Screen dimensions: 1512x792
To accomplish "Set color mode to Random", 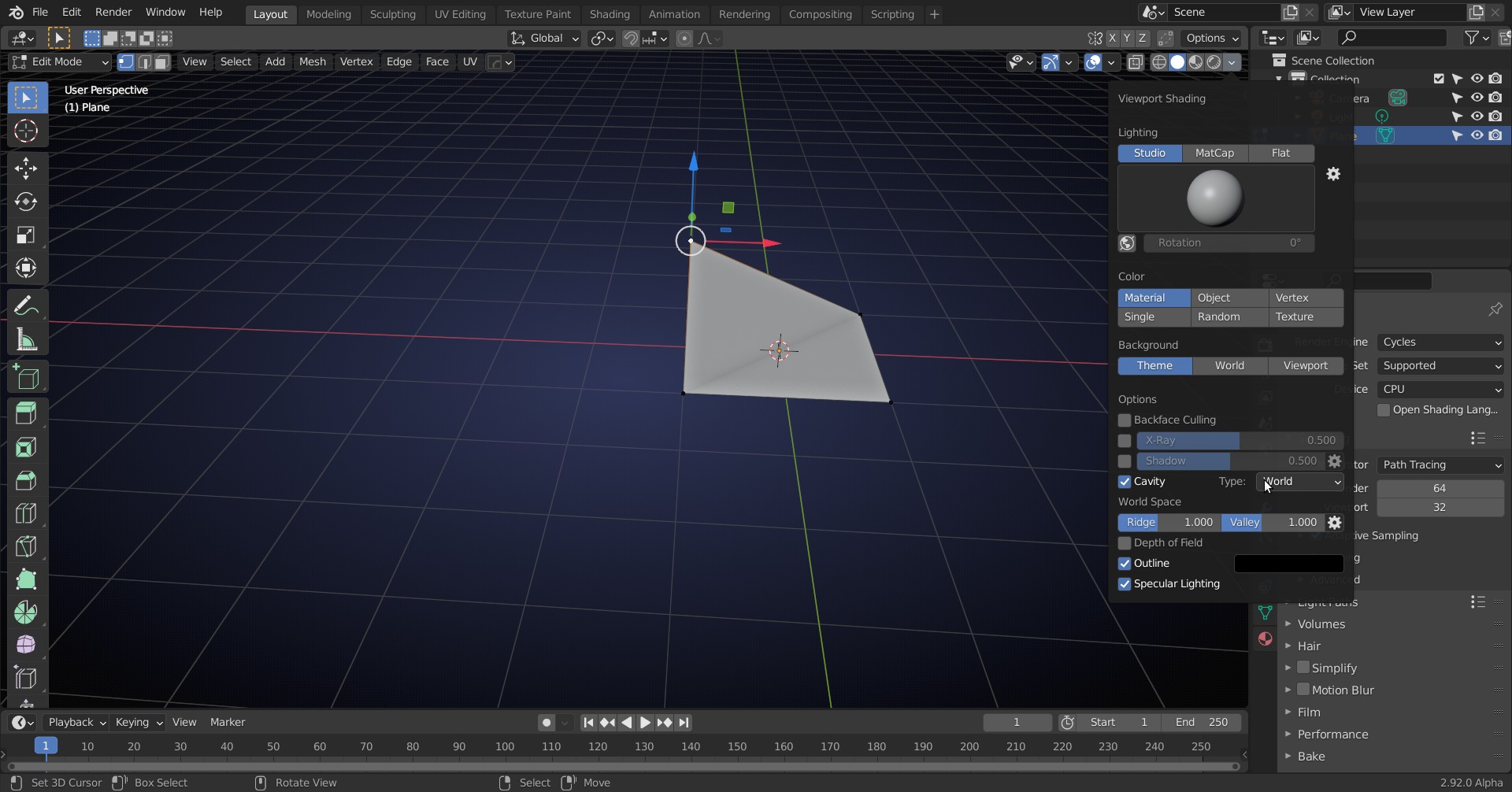I will [1228, 317].
